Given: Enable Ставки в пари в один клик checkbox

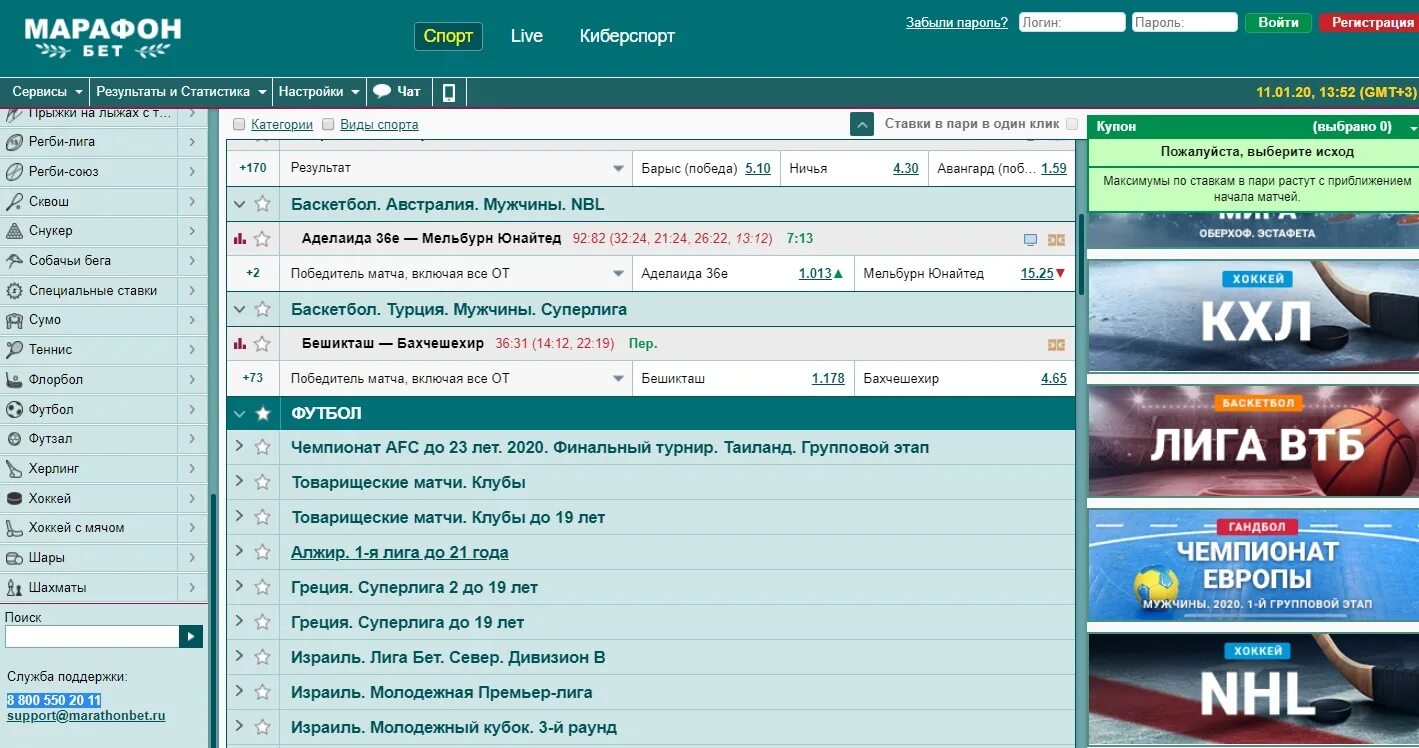Looking at the screenshot, I should coord(1072,124).
